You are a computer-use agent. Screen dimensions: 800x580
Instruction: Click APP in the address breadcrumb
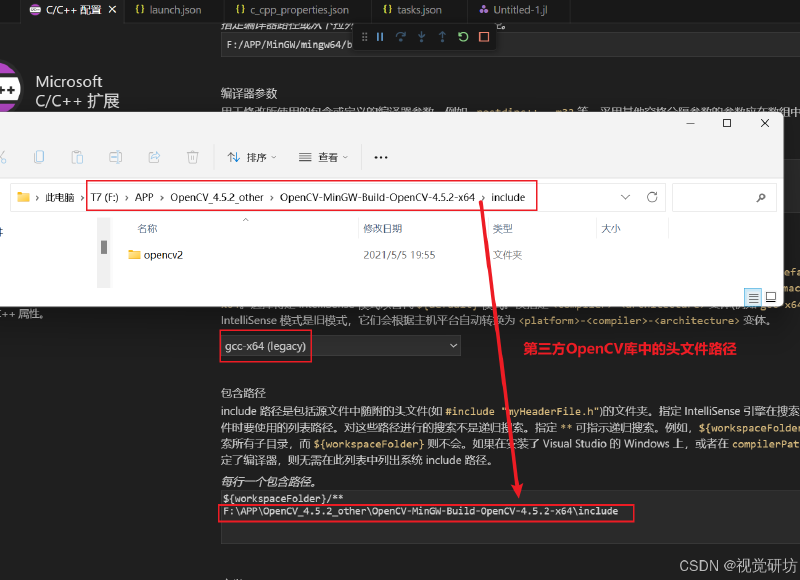pyautogui.click(x=144, y=197)
